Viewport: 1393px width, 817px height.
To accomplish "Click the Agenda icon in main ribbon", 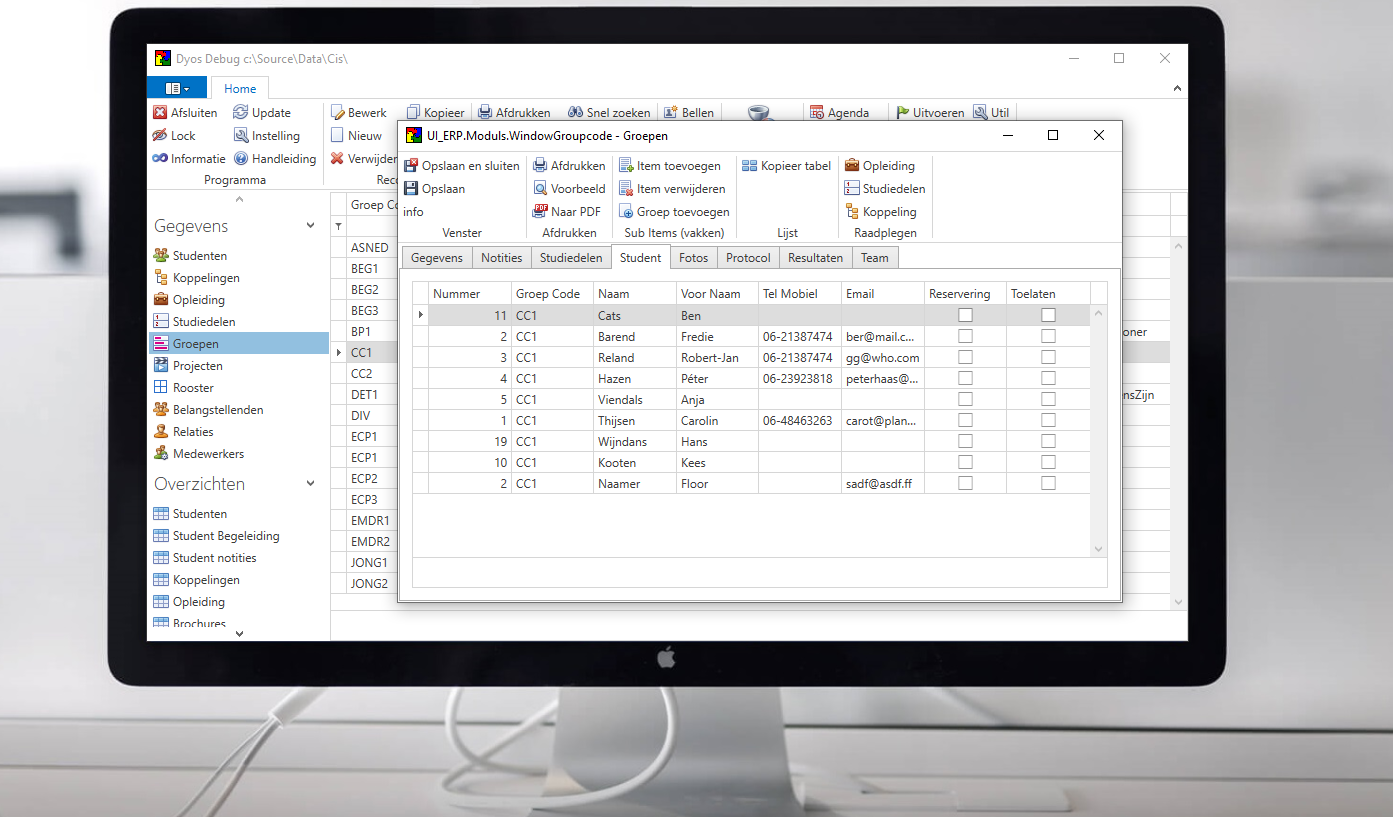I will 817,113.
